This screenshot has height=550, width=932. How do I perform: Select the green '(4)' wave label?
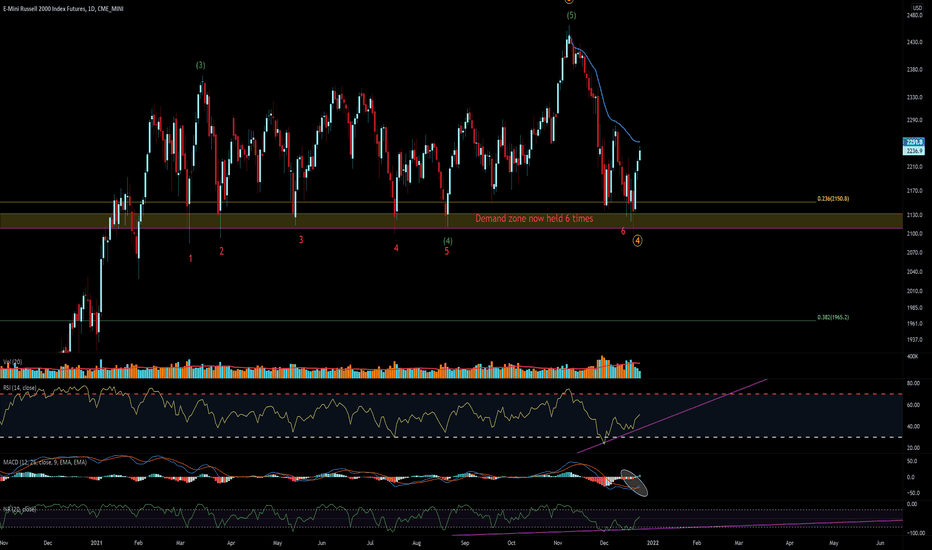click(448, 241)
